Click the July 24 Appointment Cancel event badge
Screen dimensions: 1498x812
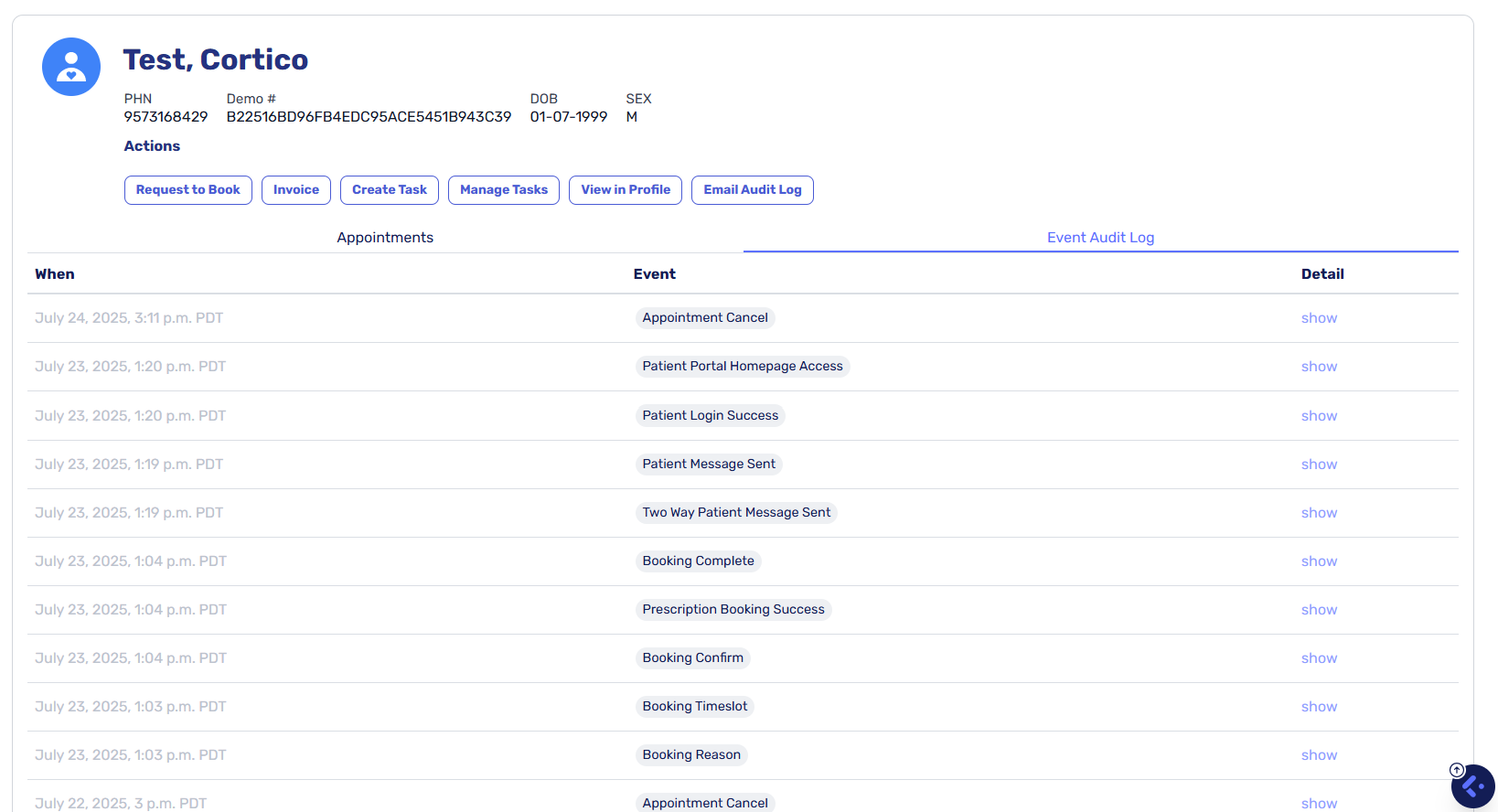pyautogui.click(x=705, y=318)
